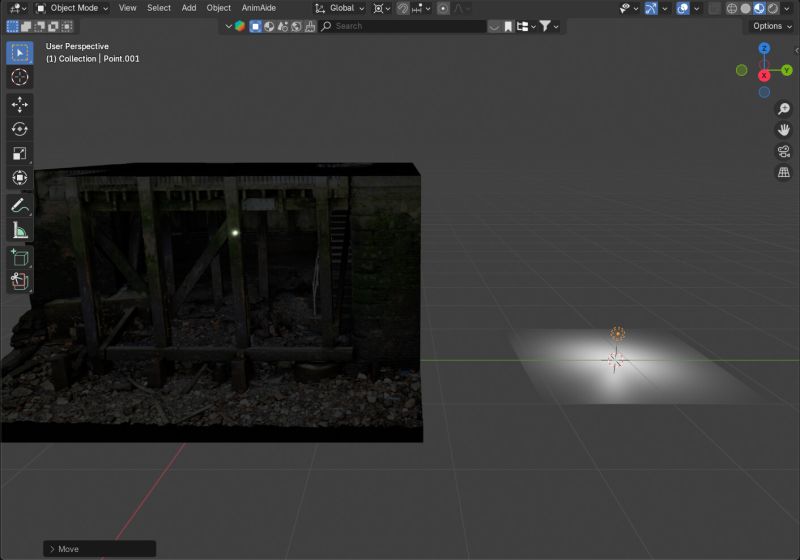The image size is (800, 560).
Task: Select the 3D Cursor tool
Action: pyautogui.click(x=19, y=77)
